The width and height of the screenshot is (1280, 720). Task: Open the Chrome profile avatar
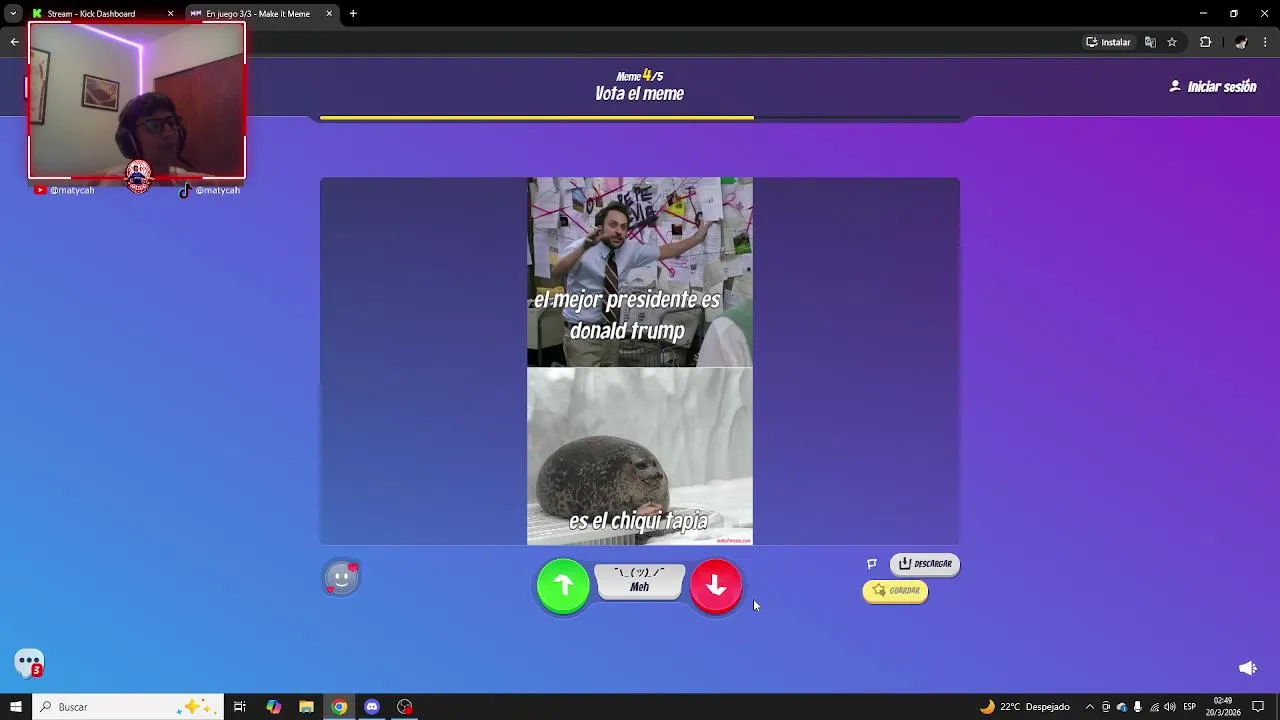[x=1241, y=42]
